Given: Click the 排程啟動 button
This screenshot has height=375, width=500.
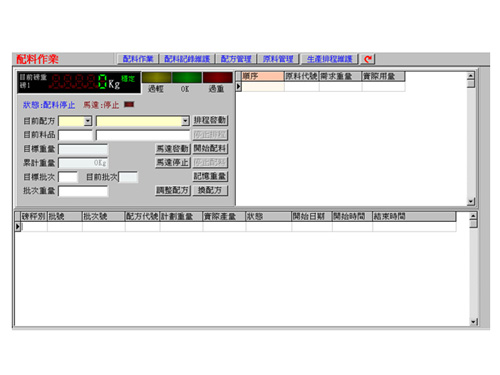Looking at the screenshot, I should click(x=210, y=120).
